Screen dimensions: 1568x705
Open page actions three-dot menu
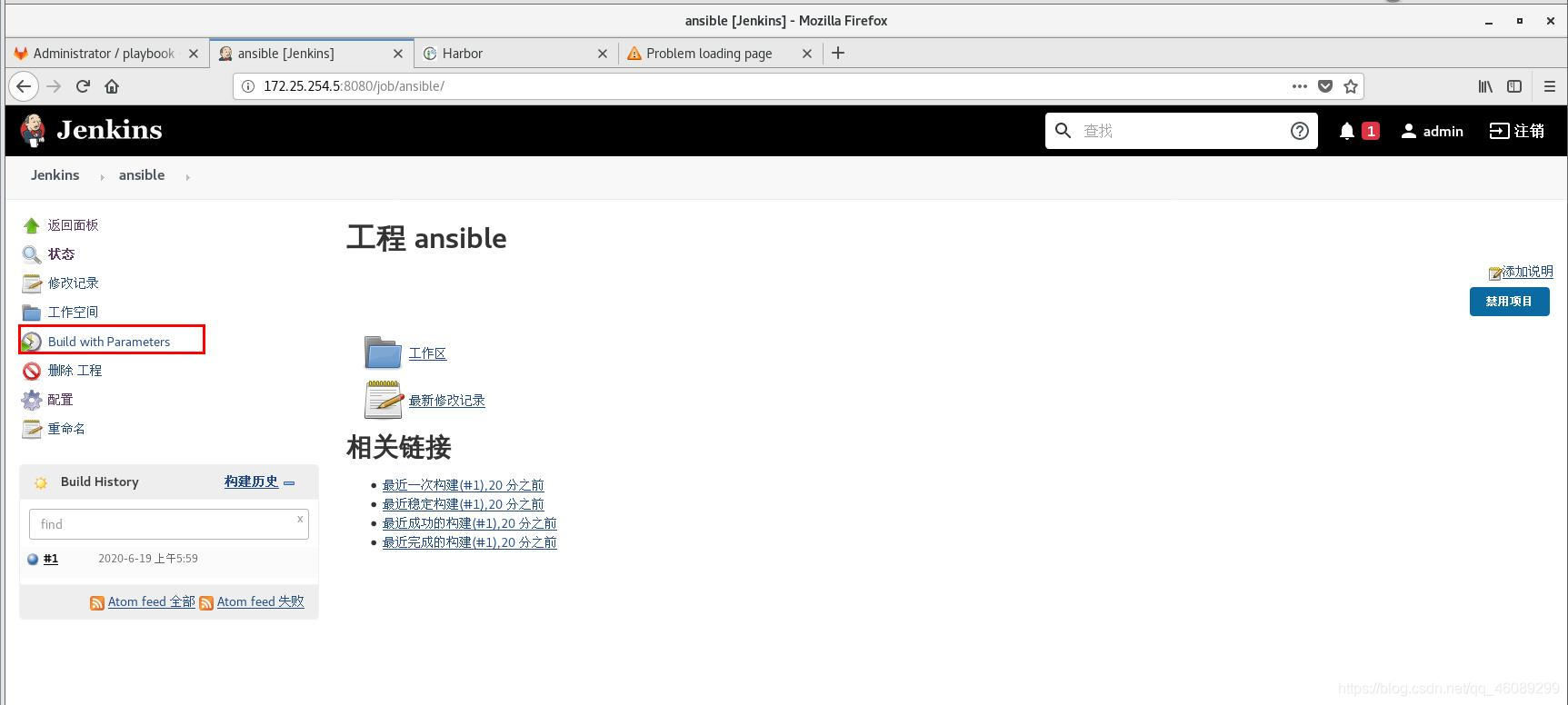(x=1300, y=86)
